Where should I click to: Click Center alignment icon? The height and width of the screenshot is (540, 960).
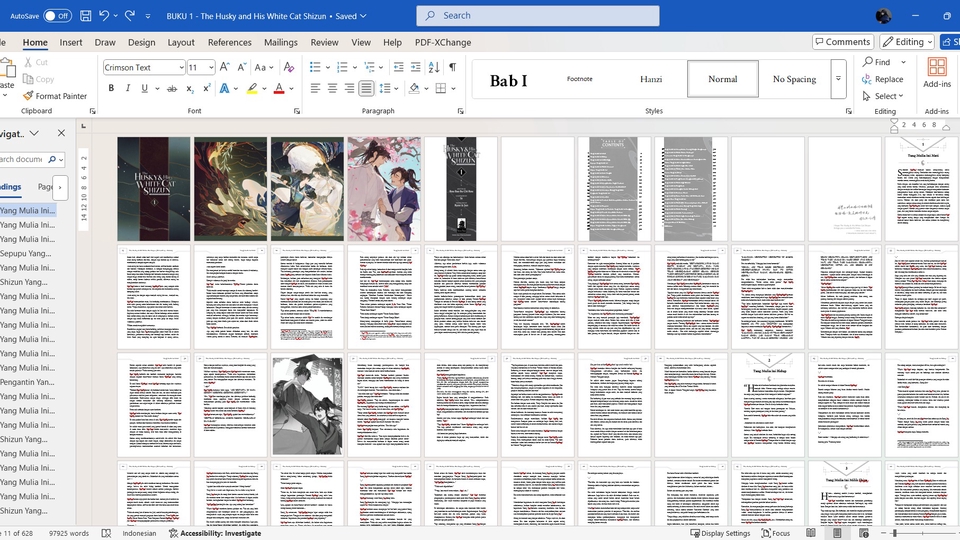coord(332,88)
